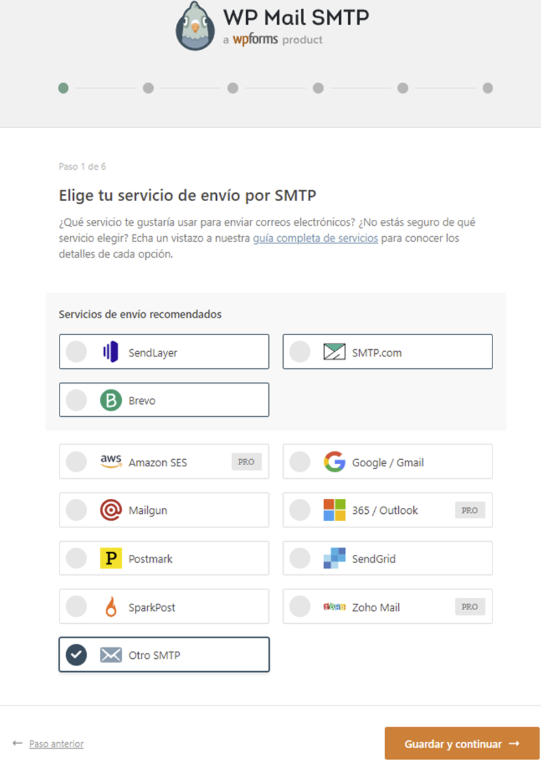Click the WP Mail SMTP pigeon logo
Screen dimensions: 541x760
(x=195, y=26)
